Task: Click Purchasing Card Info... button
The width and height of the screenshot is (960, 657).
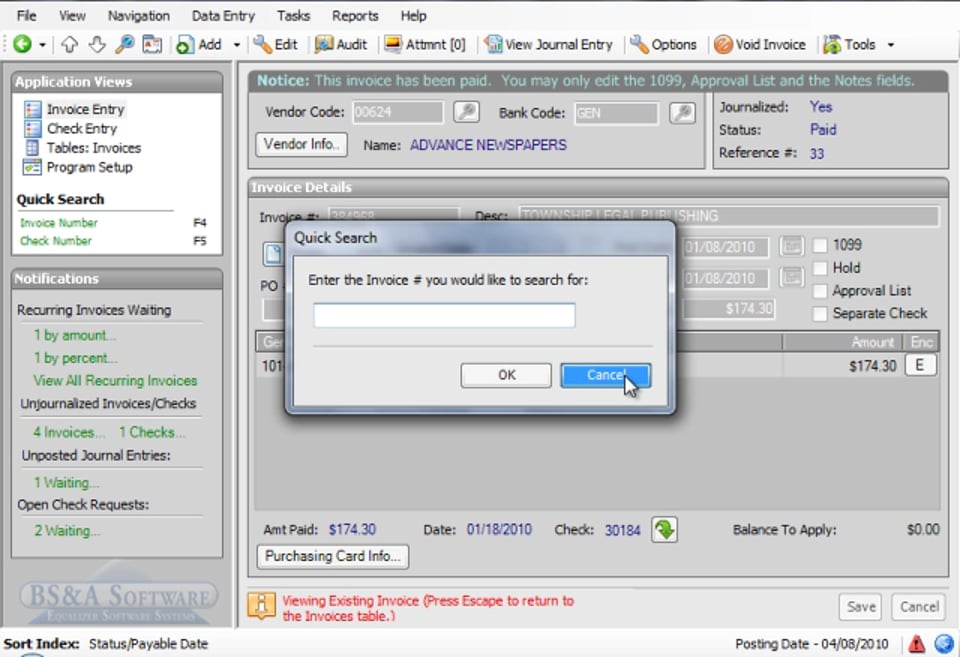Action: (x=332, y=557)
